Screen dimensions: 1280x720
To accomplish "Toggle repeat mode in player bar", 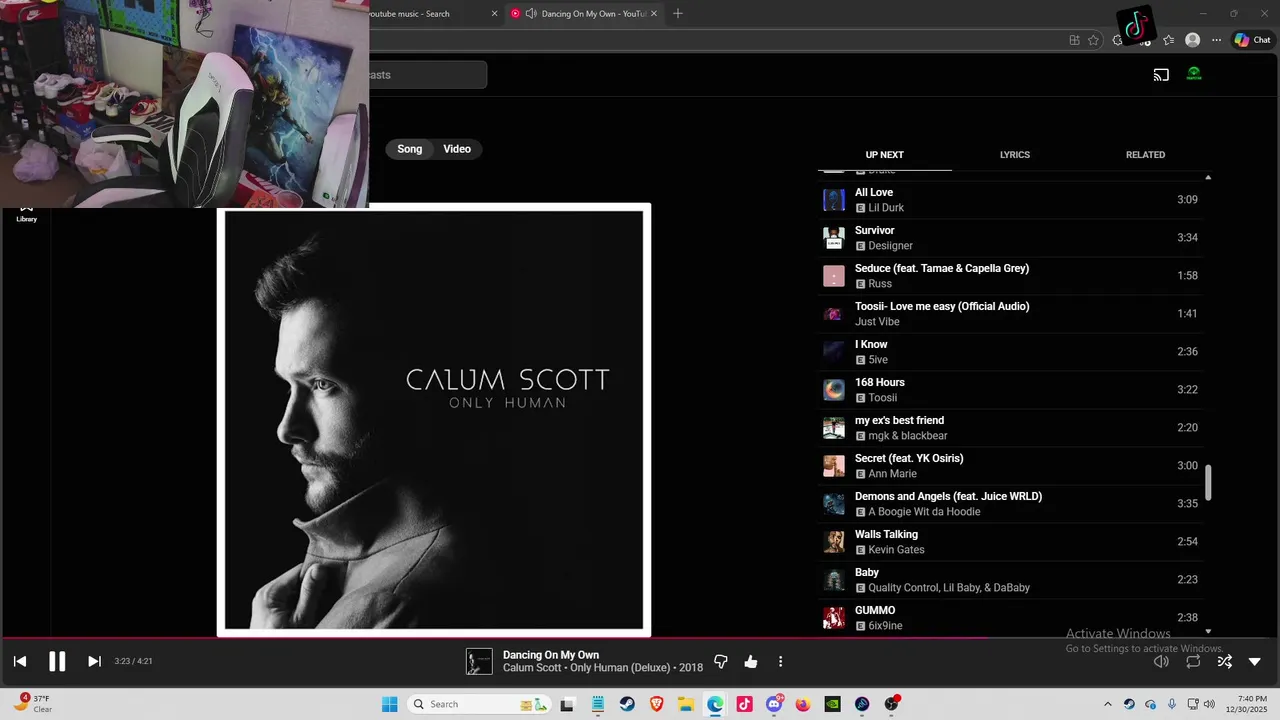I will click(x=1193, y=662).
